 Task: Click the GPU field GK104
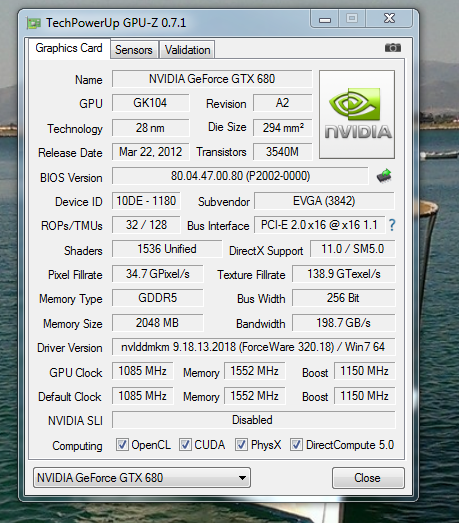[x=150, y=103]
